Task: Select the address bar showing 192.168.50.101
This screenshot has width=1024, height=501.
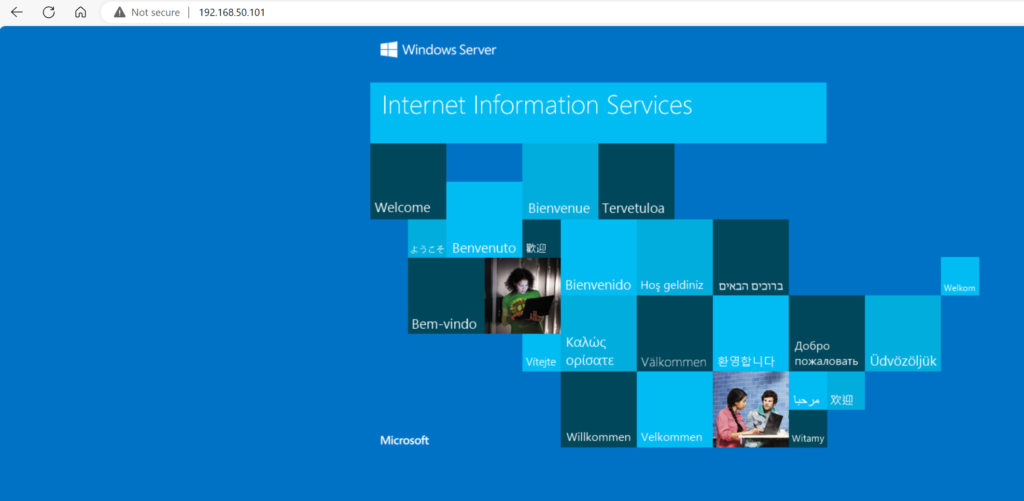Action: [562, 12]
